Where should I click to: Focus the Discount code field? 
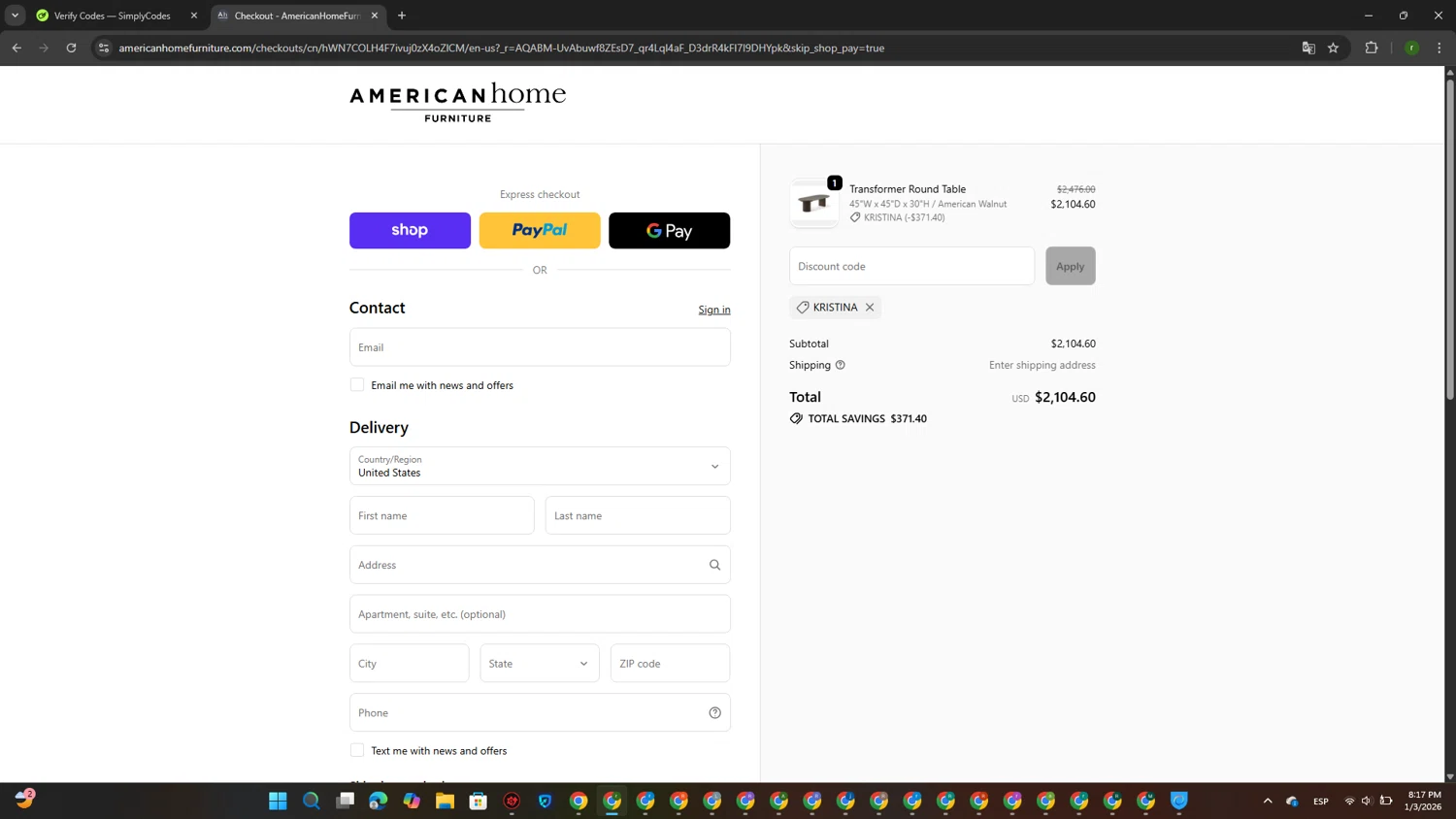pos(911,266)
